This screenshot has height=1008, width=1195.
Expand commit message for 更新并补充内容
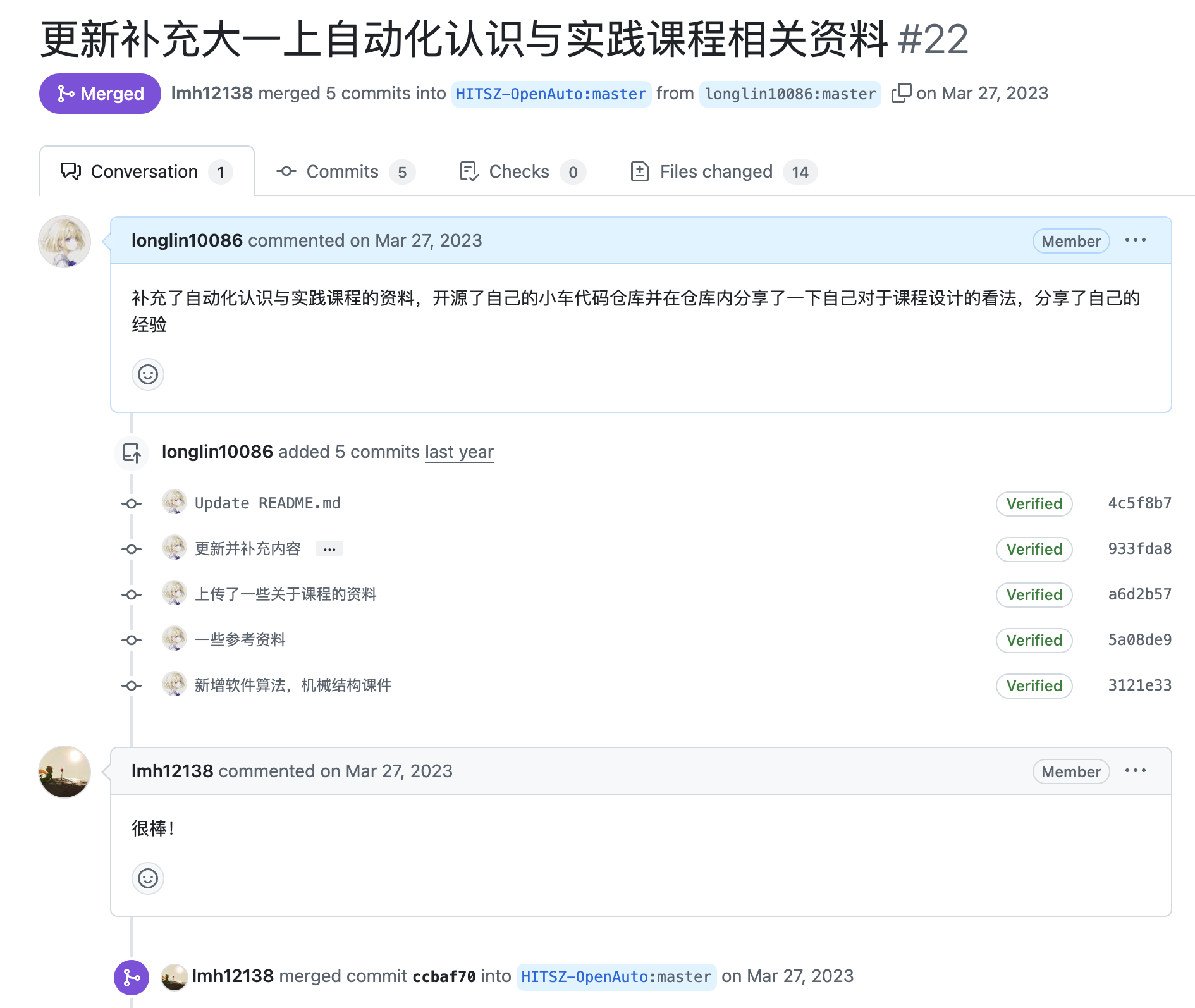(329, 549)
